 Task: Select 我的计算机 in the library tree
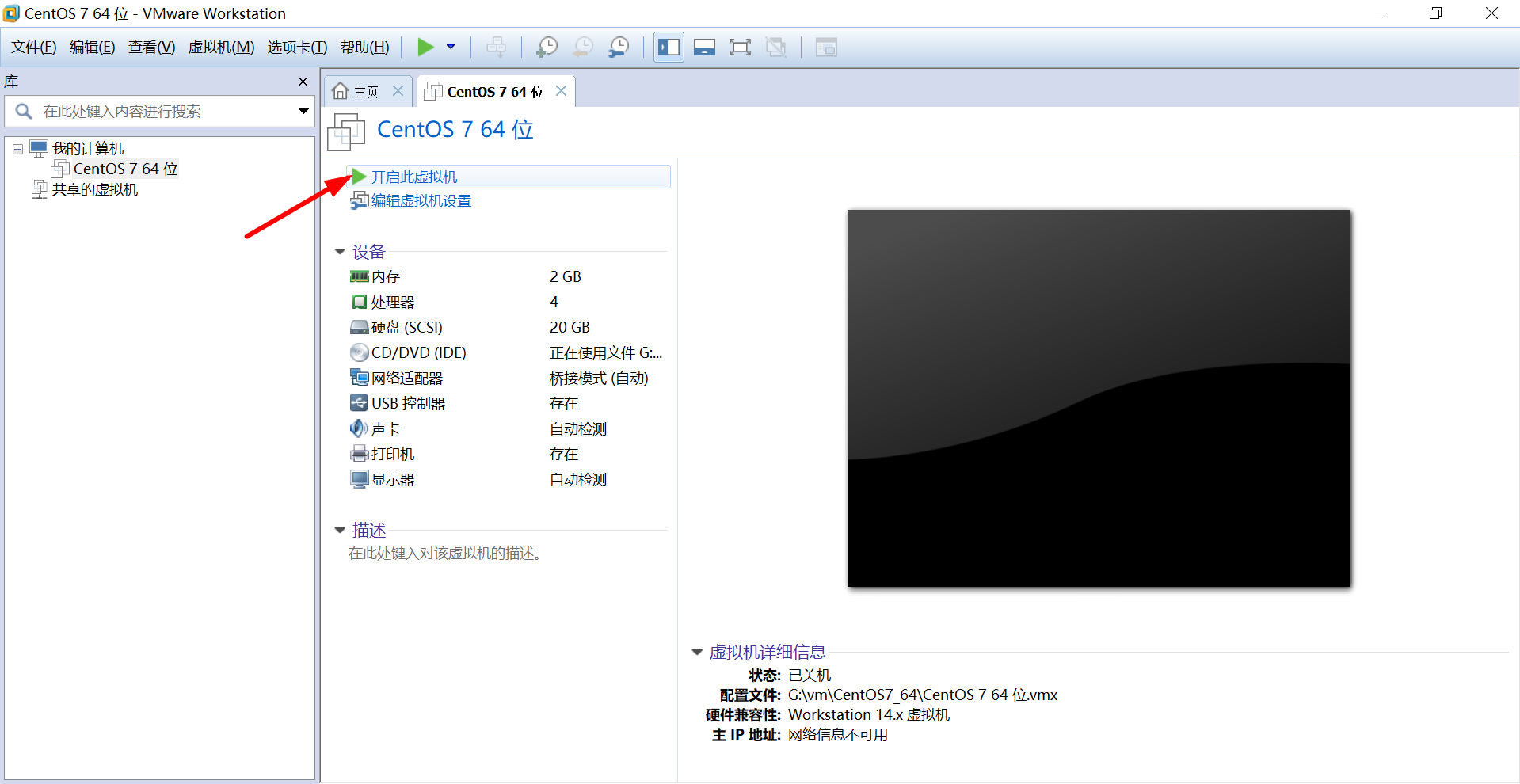coord(88,149)
